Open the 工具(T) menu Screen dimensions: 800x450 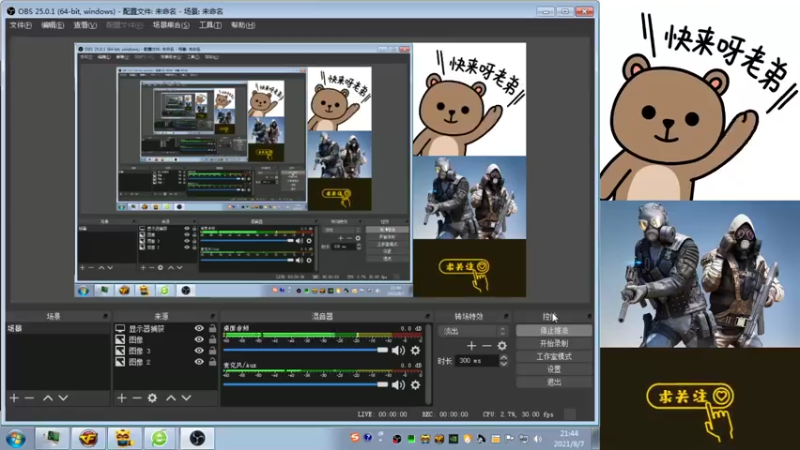pos(210,25)
